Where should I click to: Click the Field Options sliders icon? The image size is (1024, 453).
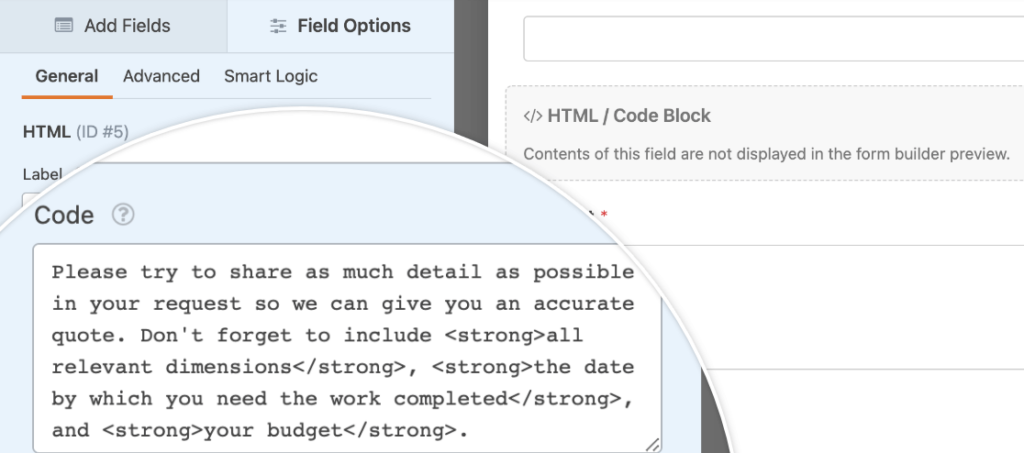pyautogui.click(x=279, y=27)
